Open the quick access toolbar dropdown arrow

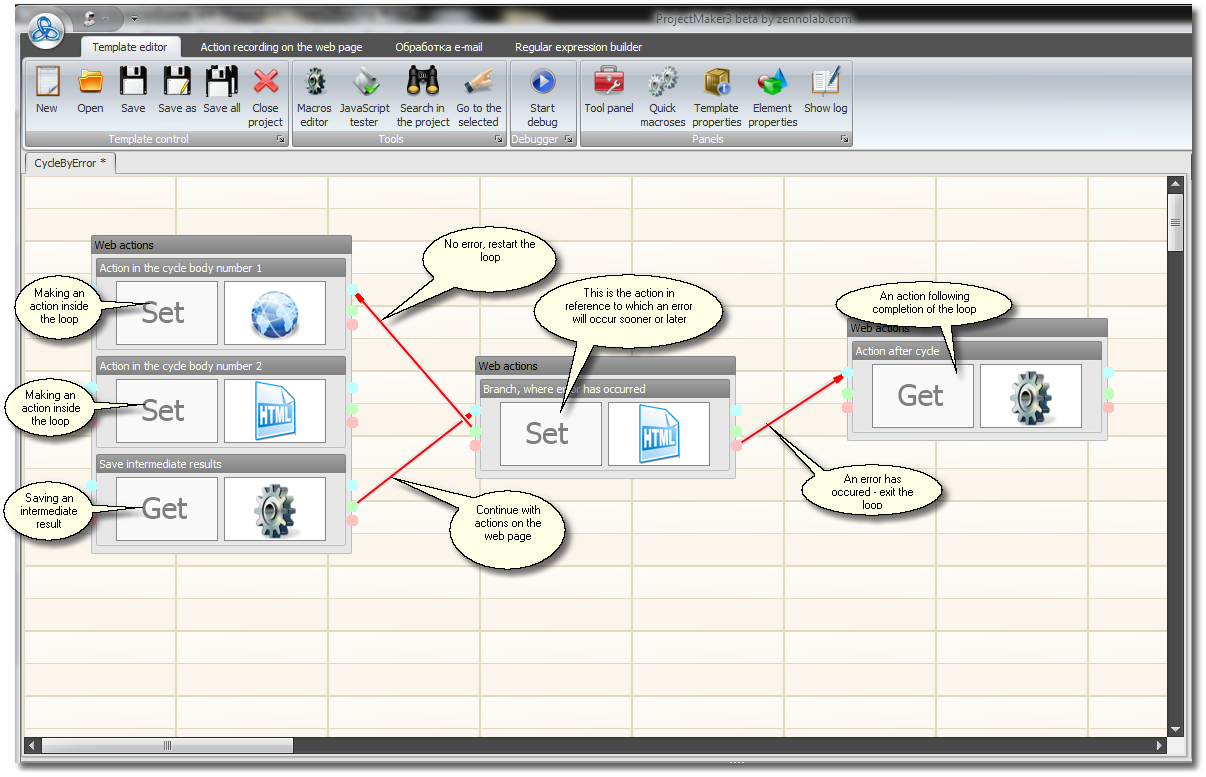[134, 19]
